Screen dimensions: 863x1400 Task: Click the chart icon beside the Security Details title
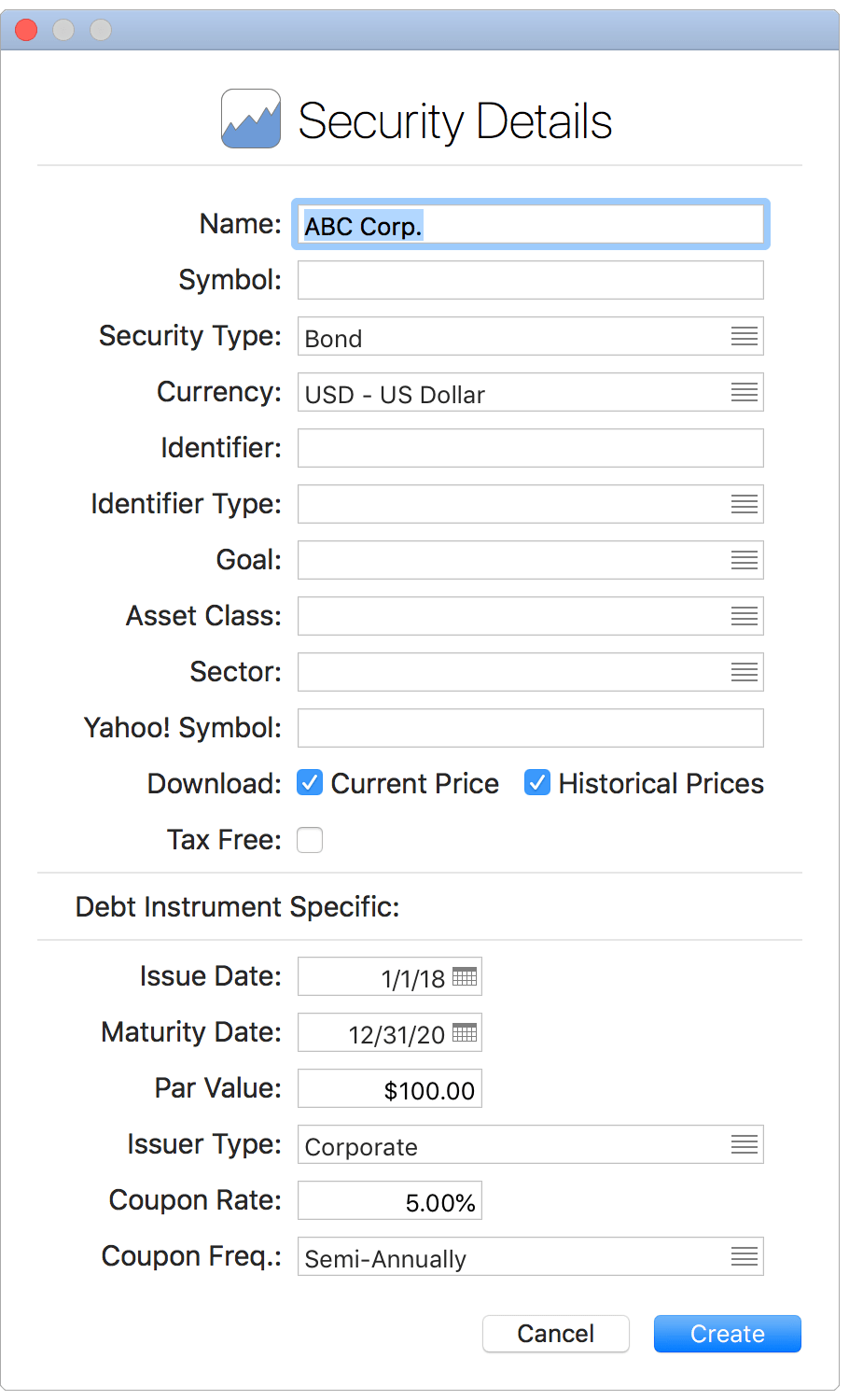[249, 118]
